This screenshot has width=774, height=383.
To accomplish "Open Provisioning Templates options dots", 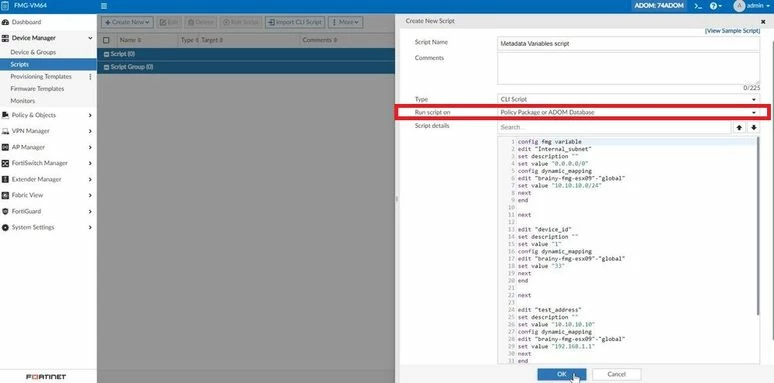I will click(90, 77).
